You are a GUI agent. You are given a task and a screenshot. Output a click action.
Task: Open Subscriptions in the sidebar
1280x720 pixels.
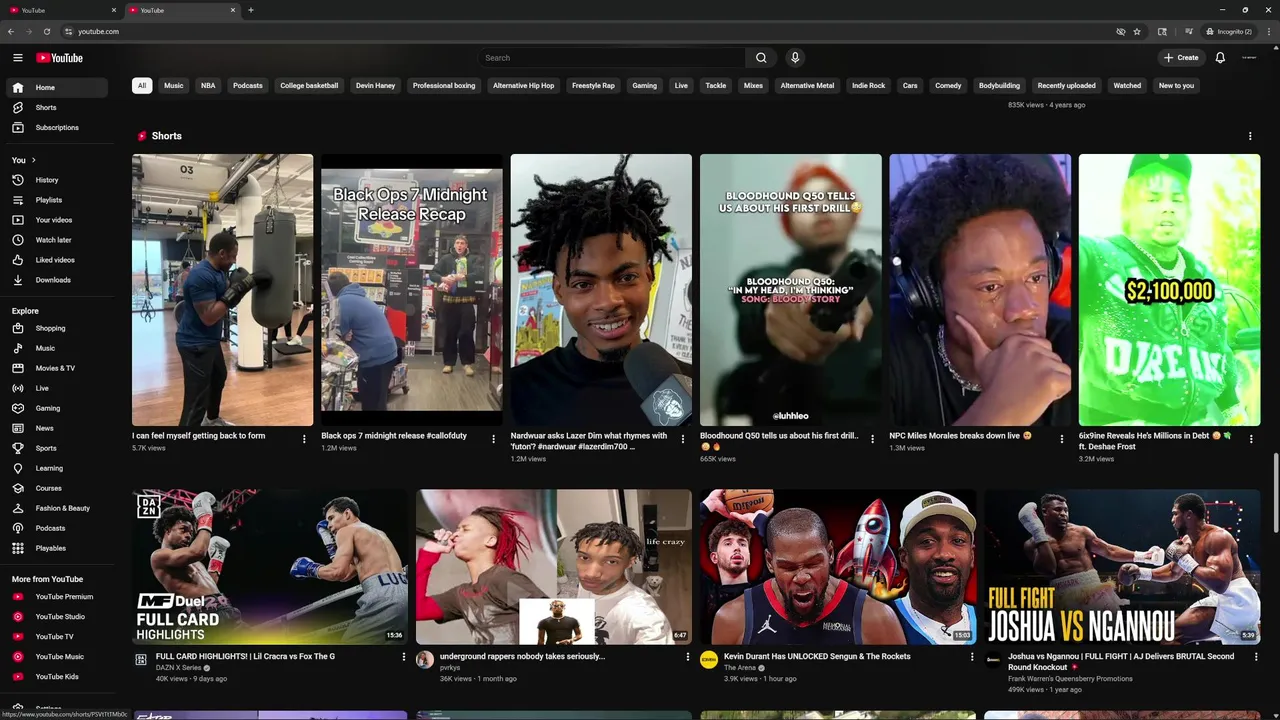click(x=56, y=127)
